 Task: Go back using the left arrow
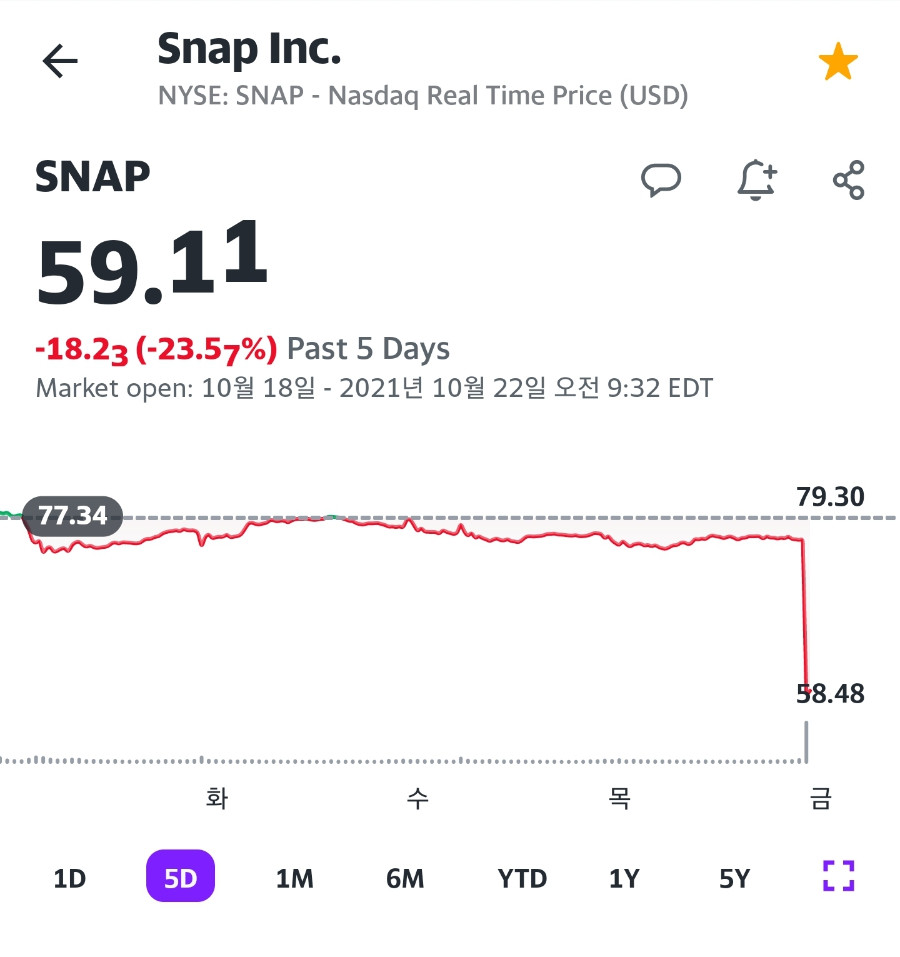pyautogui.click(x=60, y=61)
